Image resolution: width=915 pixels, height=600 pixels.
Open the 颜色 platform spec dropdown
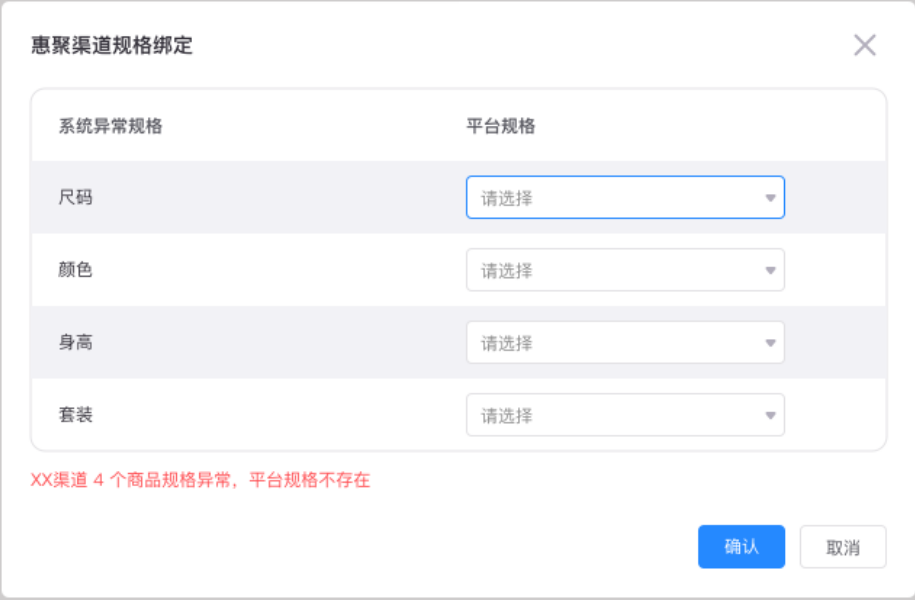coord(625,270)
